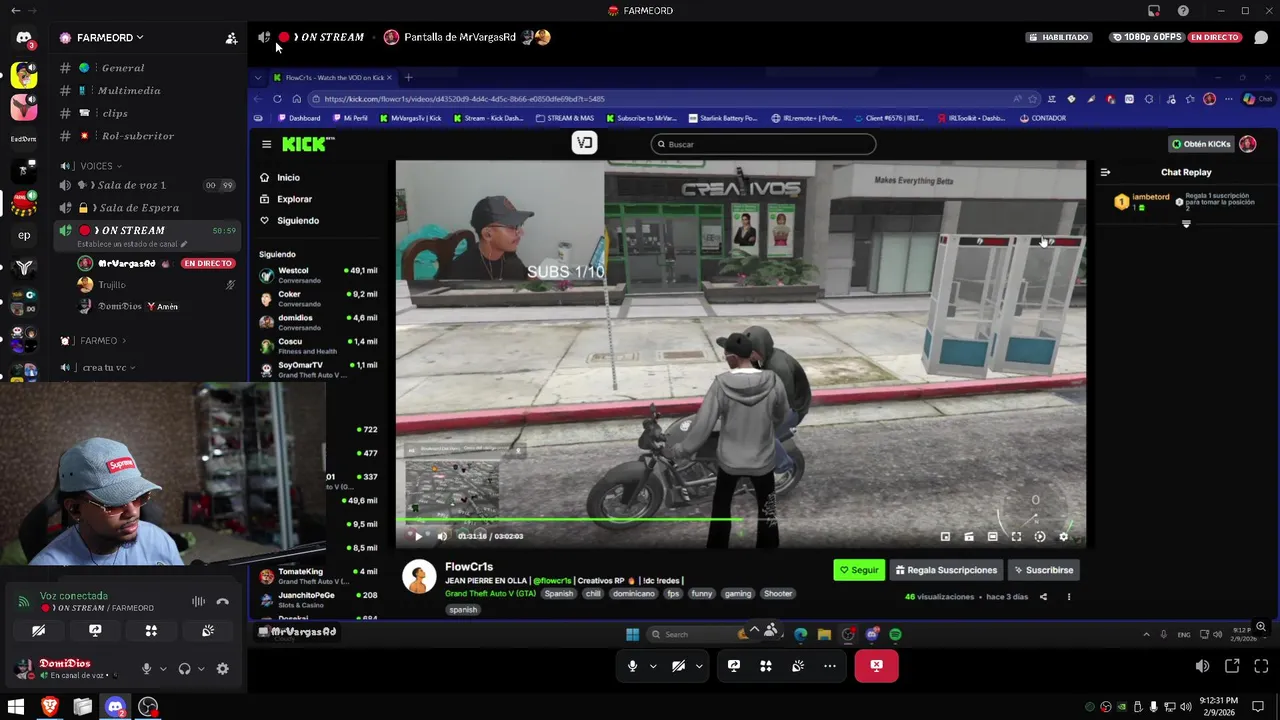
Task: Open output device dropdown beside headphones icon
Action: tap(200, 669)
